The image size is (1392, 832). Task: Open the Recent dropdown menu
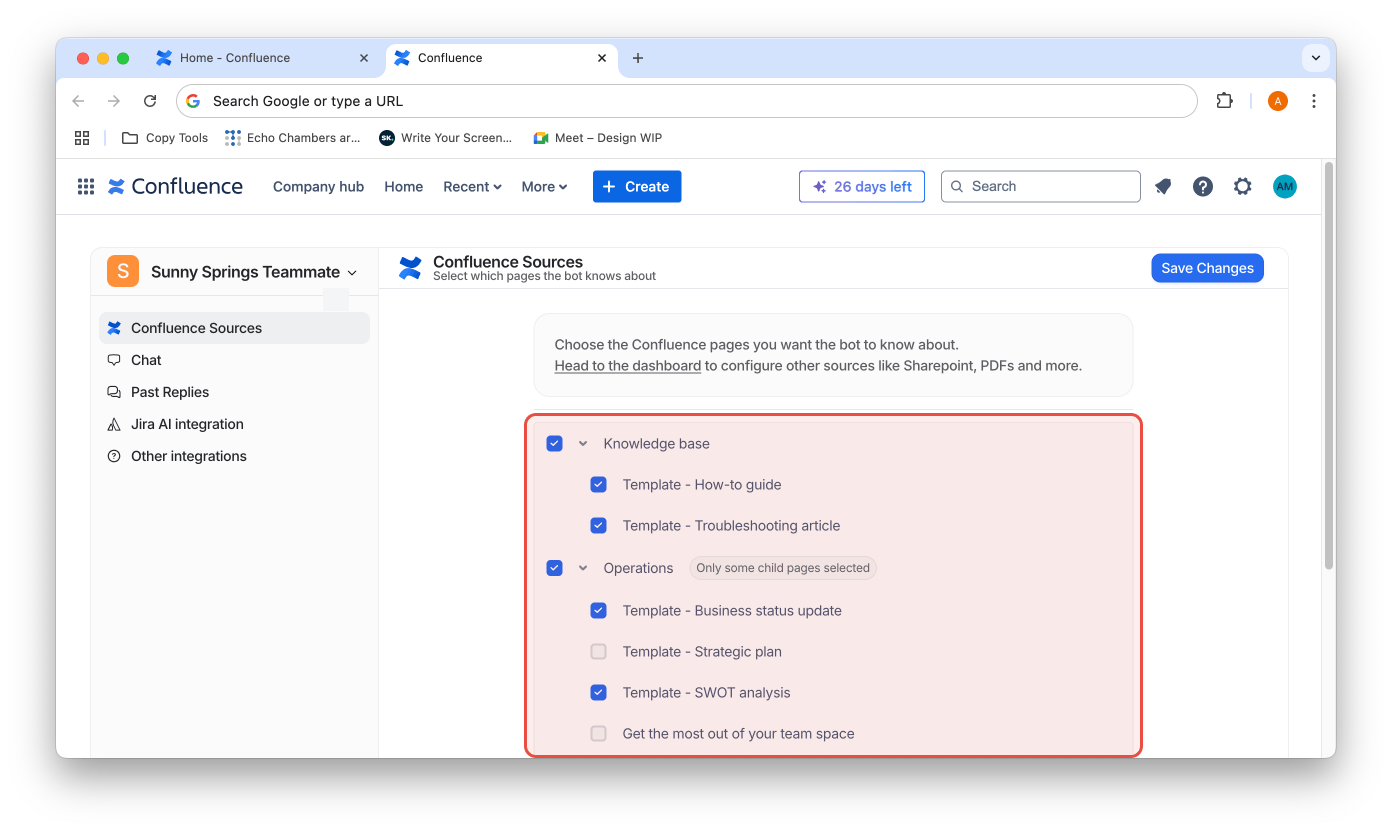[472, 186]
